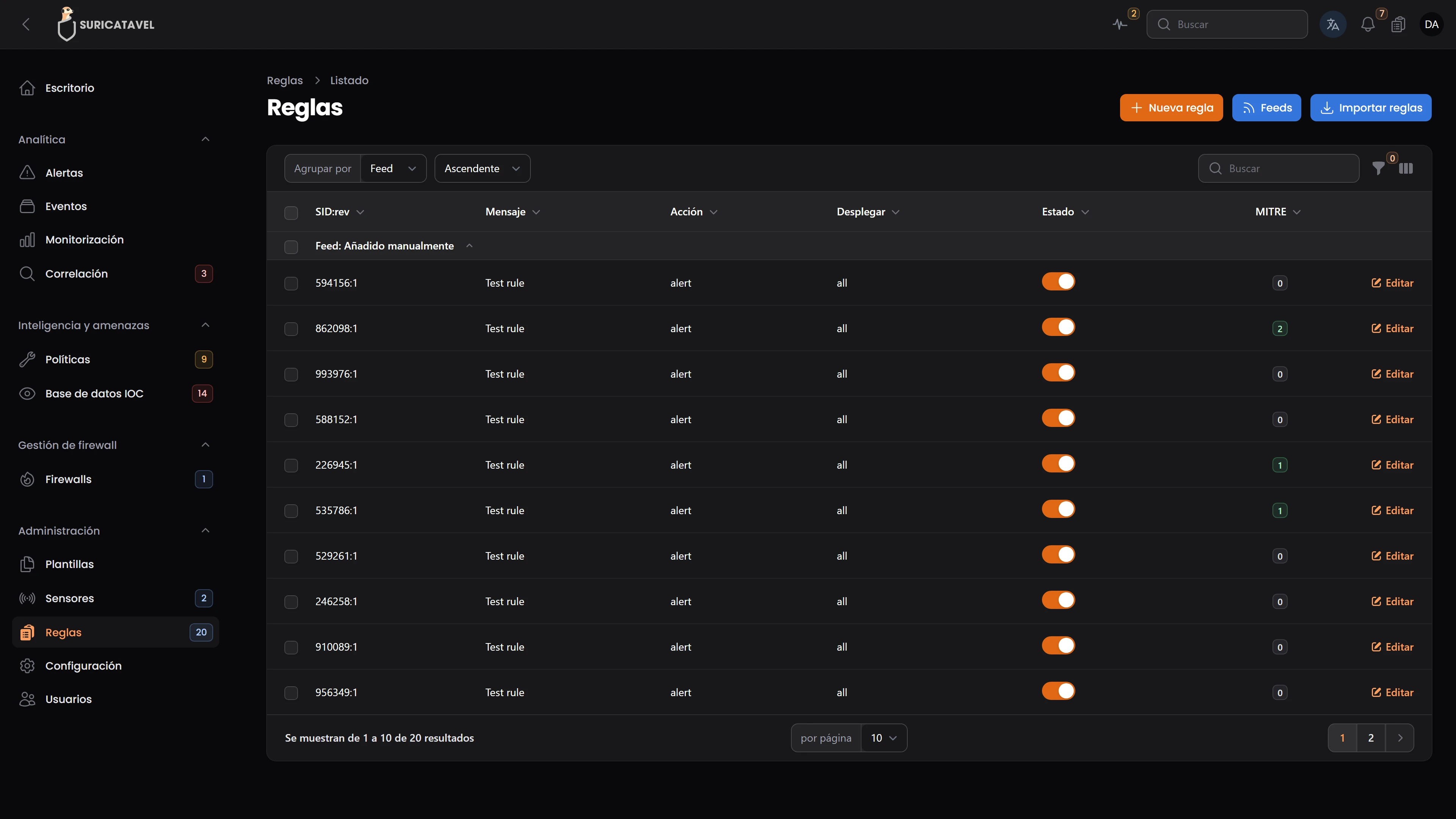1456x819 pixels.
Task: Open notifications bell icon
Action: click(1368, 24)
